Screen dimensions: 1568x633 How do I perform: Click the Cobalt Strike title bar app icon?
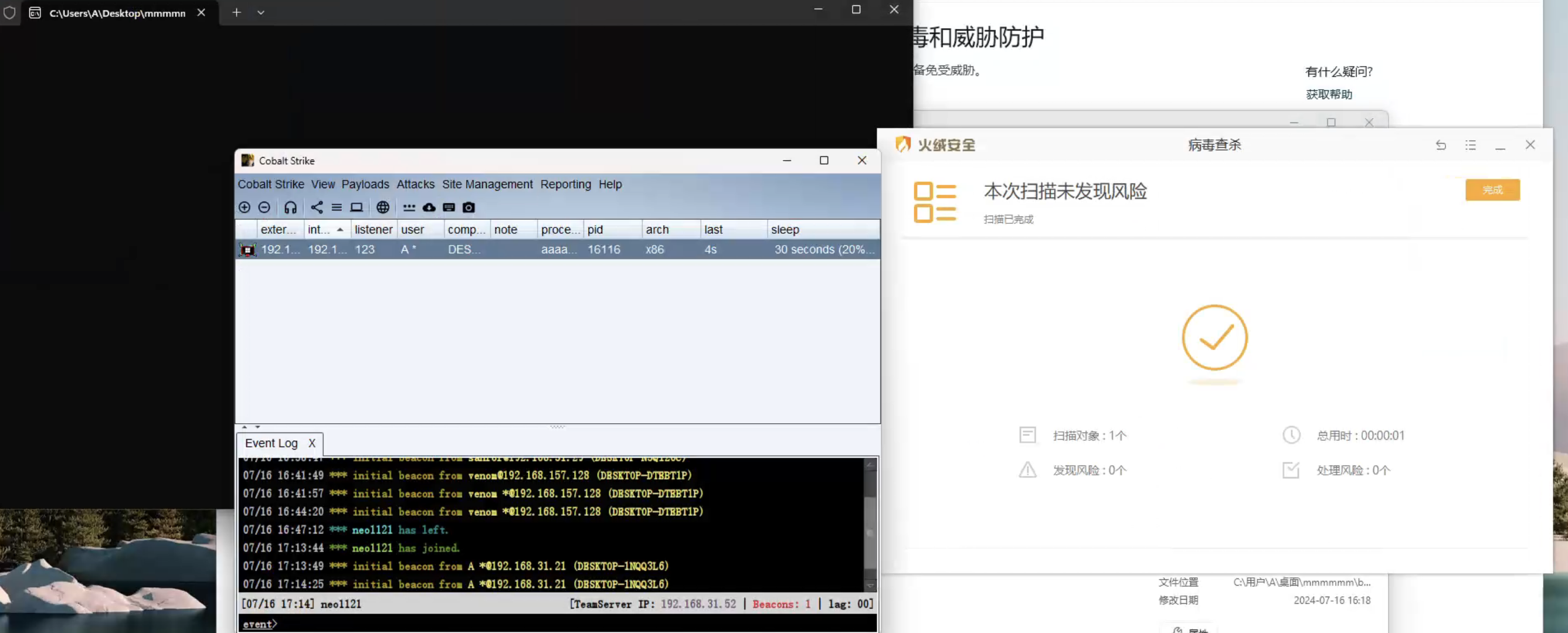[x=247, y=161]
